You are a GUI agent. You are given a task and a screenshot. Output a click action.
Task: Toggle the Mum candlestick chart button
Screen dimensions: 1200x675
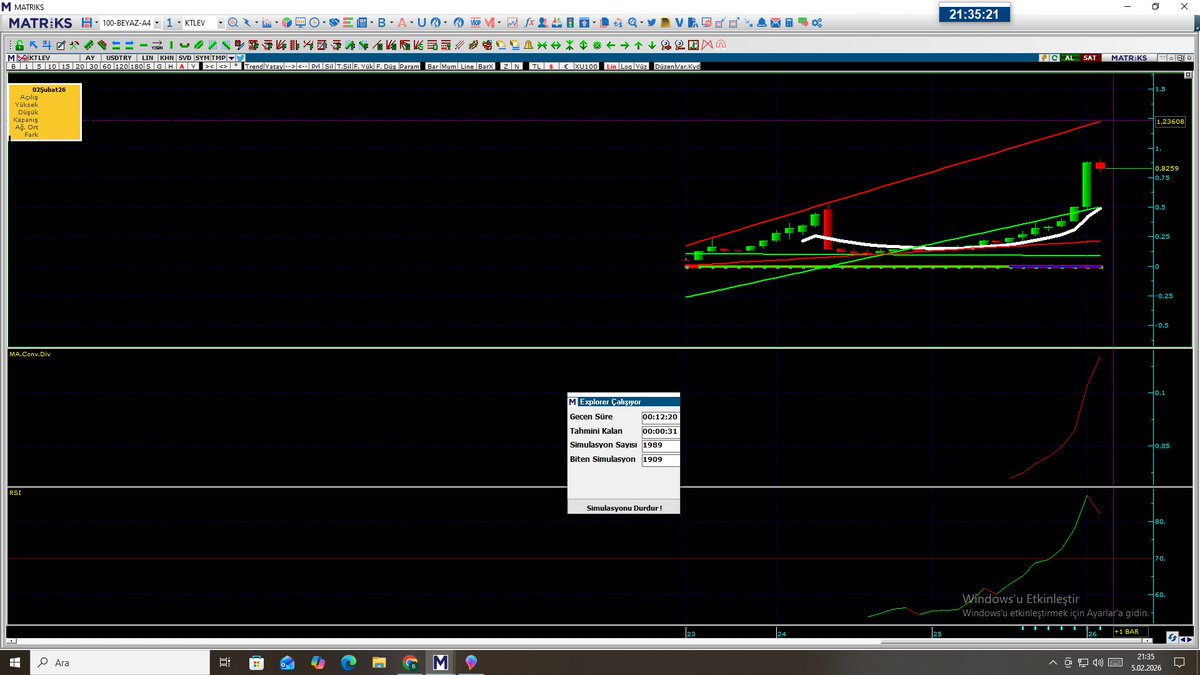click(449, 66)
